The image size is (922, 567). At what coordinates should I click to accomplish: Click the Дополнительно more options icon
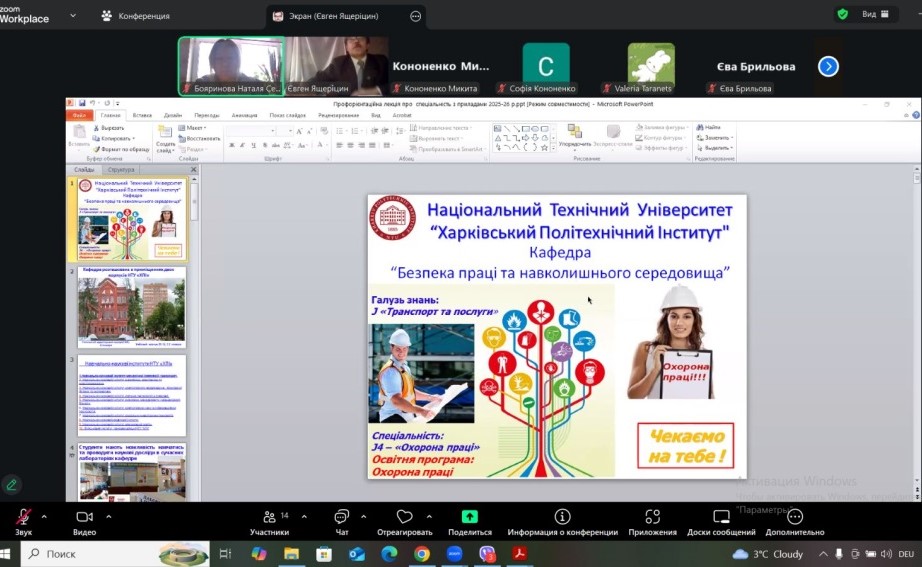point(795,517)
